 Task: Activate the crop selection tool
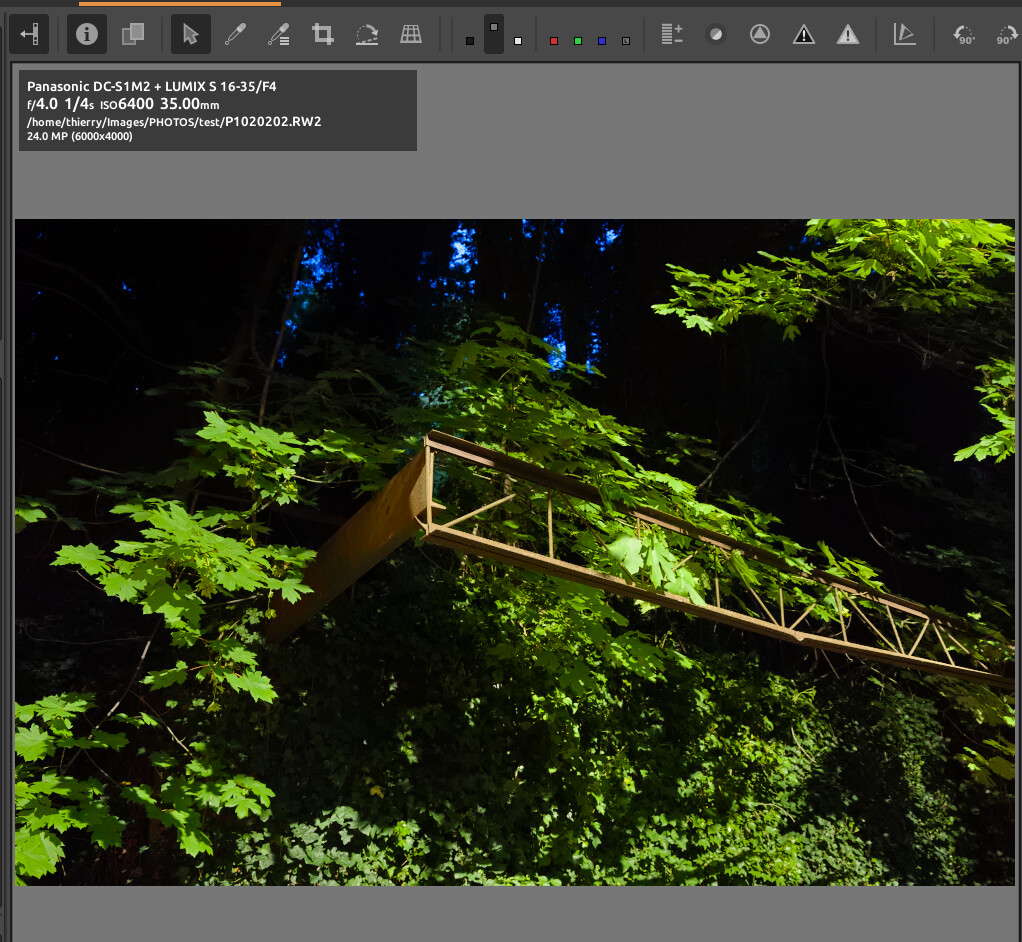click(322, 35)
